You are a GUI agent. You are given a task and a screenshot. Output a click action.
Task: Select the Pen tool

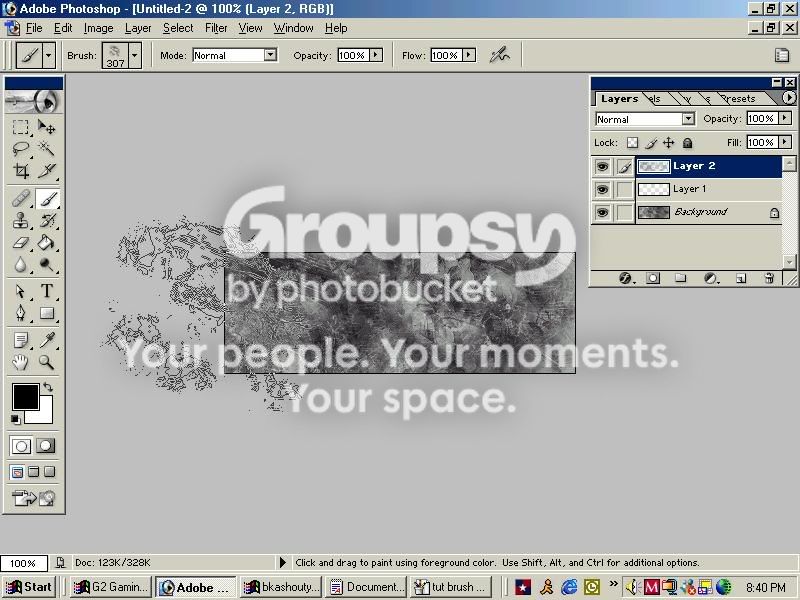20,313
